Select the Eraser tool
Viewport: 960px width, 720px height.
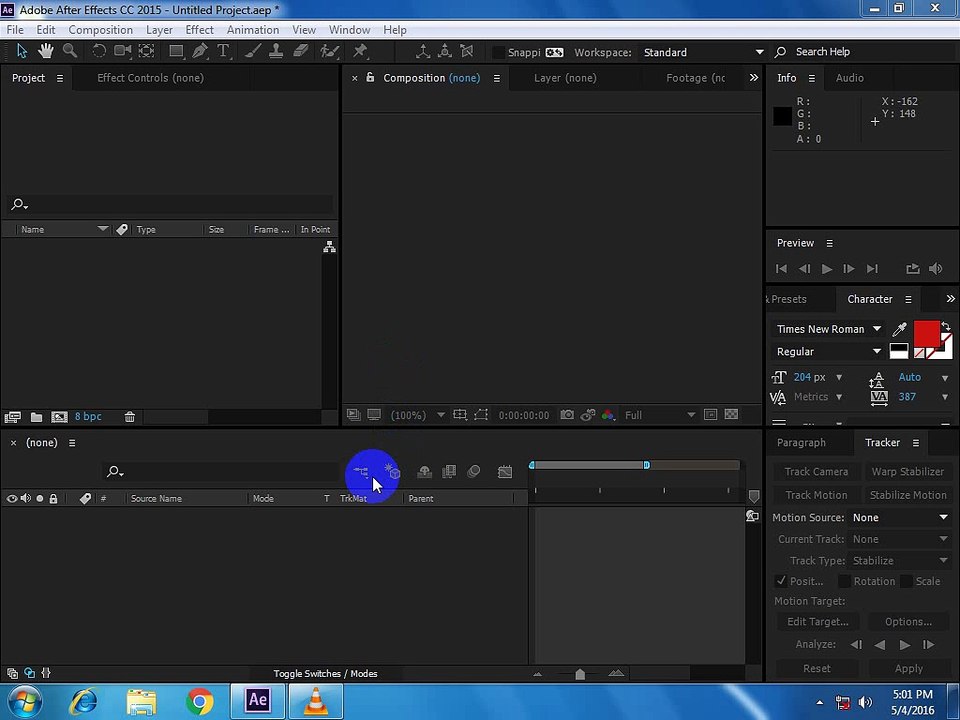pyautogui.click(x=301, y=51)
